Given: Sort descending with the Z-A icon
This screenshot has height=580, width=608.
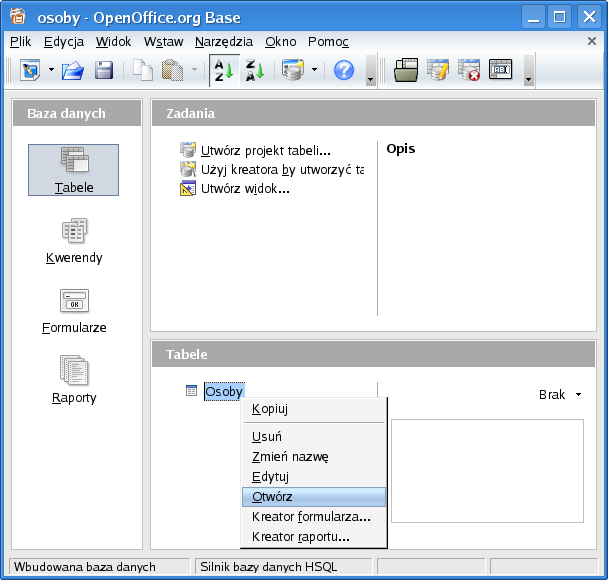Looking at the screenshot, I should click(x=255, y=70).
